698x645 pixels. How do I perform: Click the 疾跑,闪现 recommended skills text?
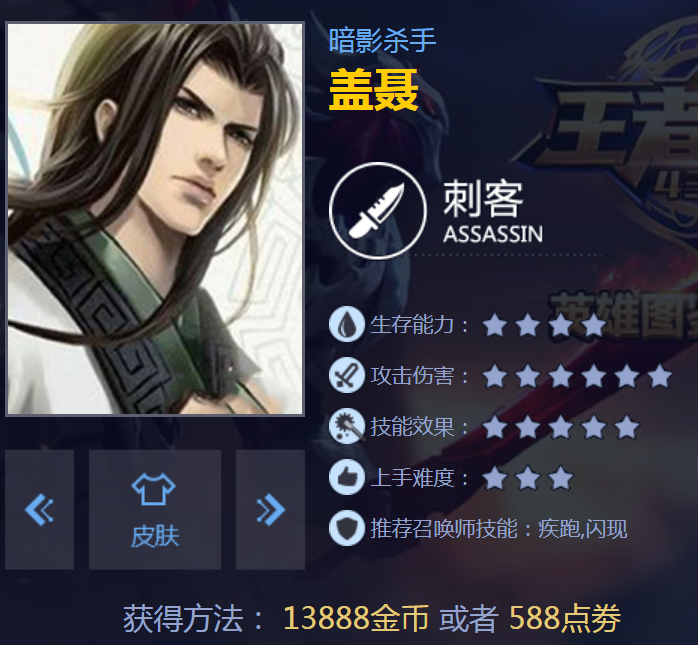(x=583, y=529)
